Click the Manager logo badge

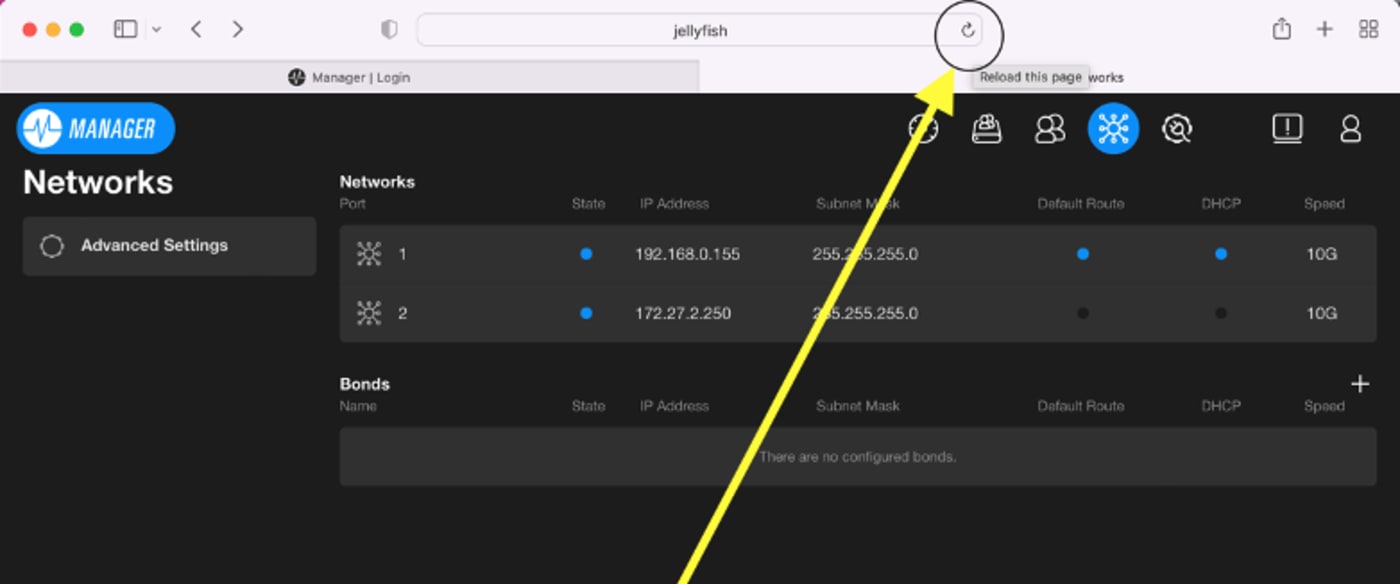click(x=96, y=128)
